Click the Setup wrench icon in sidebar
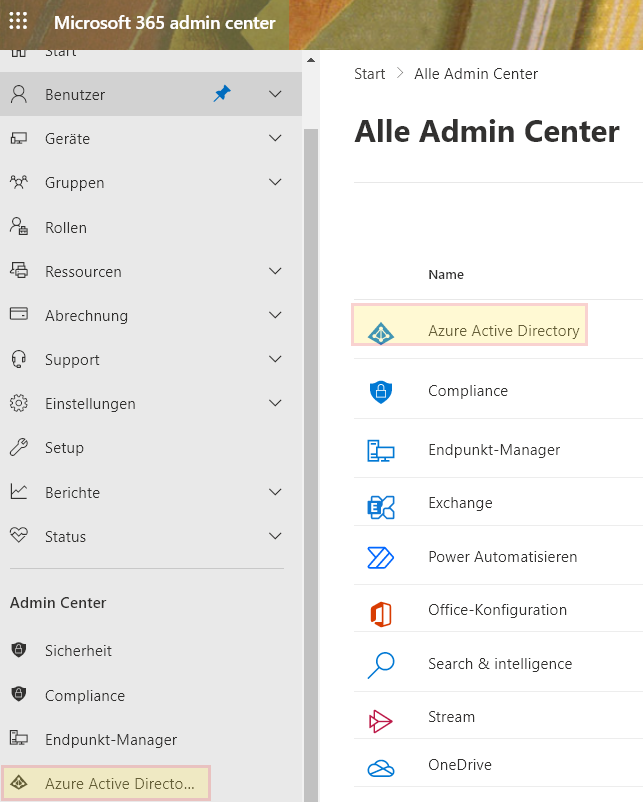 19,447
